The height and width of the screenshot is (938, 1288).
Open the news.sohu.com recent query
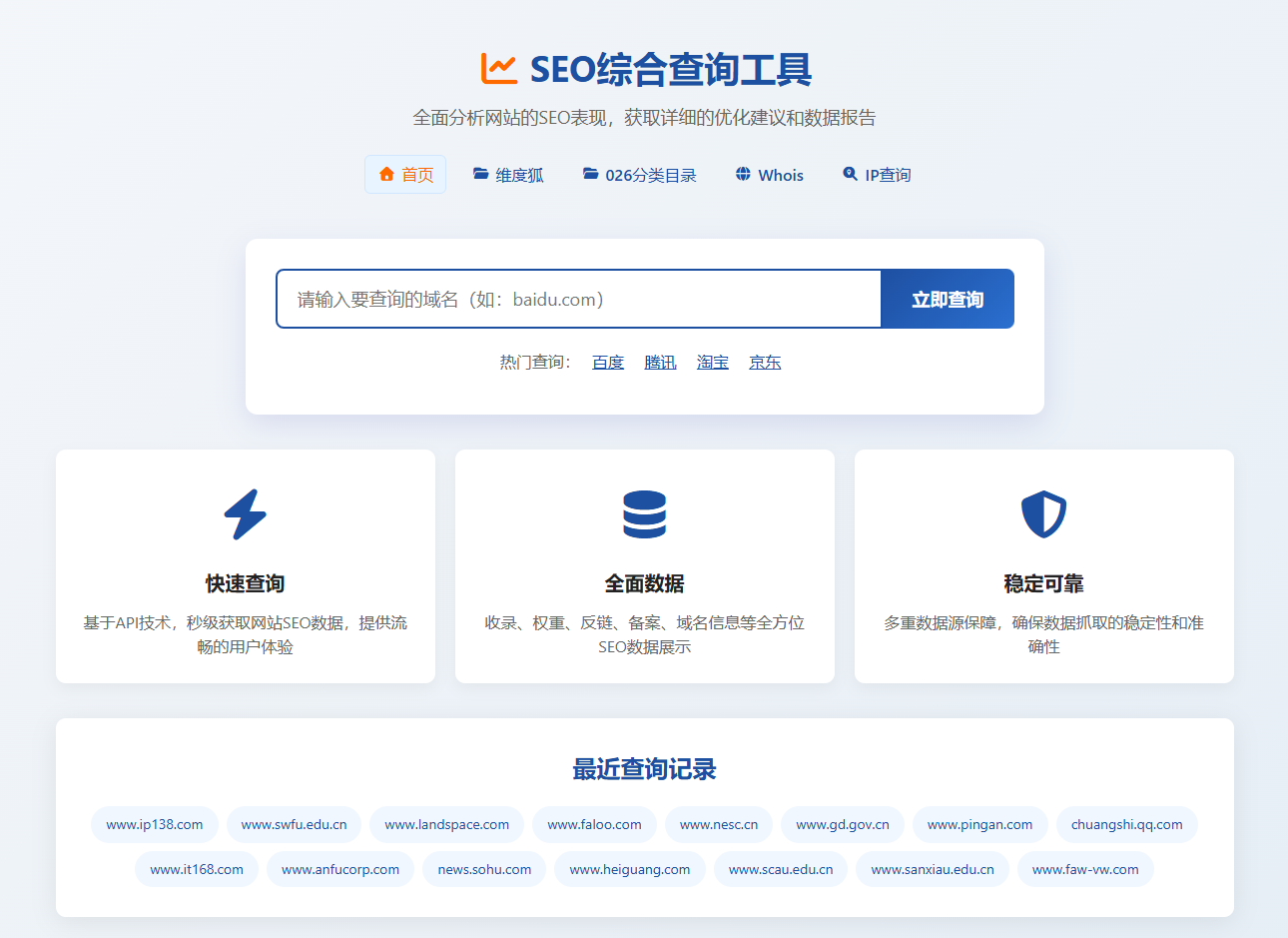(484, 869)
